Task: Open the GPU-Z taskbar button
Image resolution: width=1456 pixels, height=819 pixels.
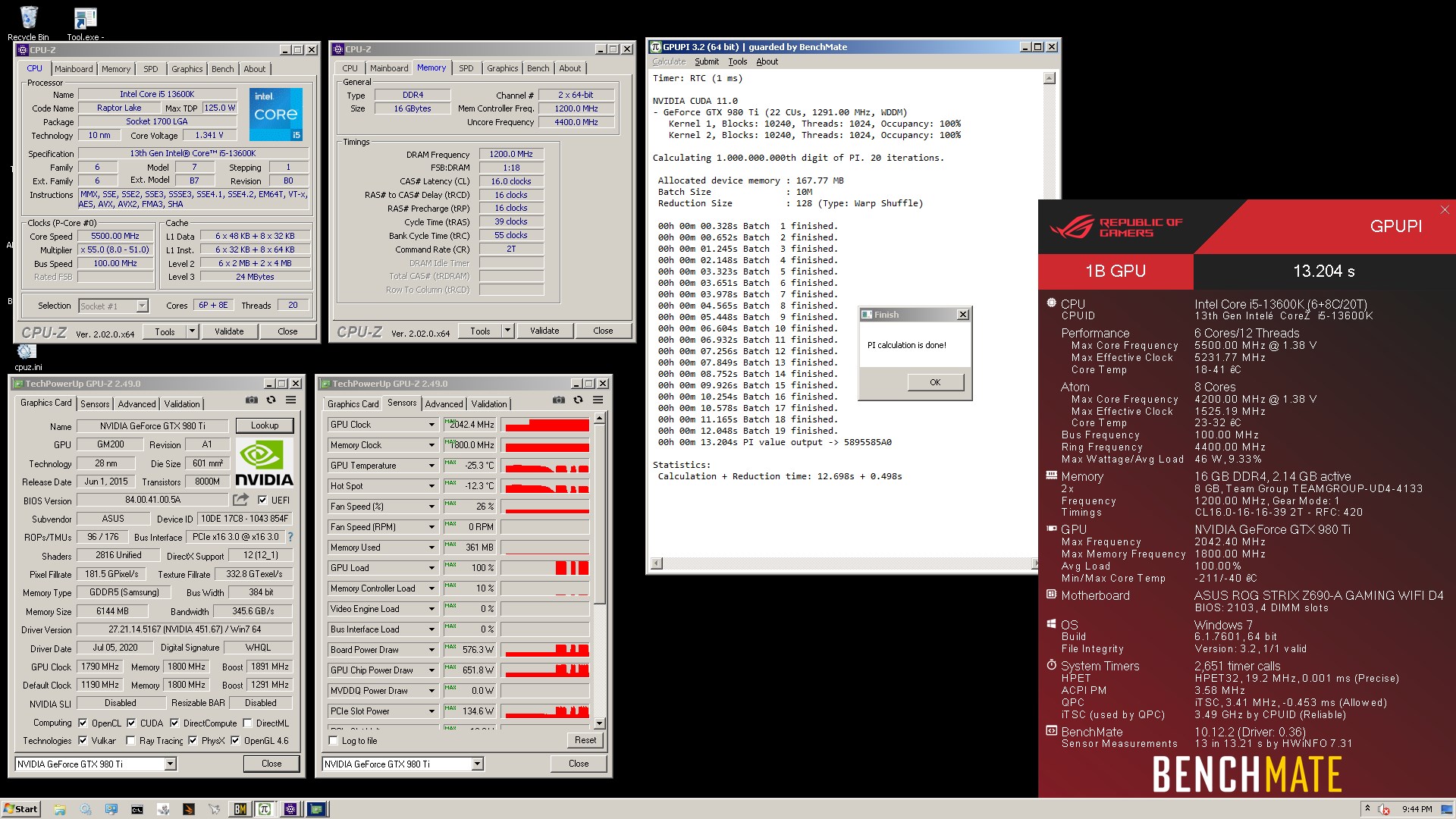Action: click(x=316, y=809)
